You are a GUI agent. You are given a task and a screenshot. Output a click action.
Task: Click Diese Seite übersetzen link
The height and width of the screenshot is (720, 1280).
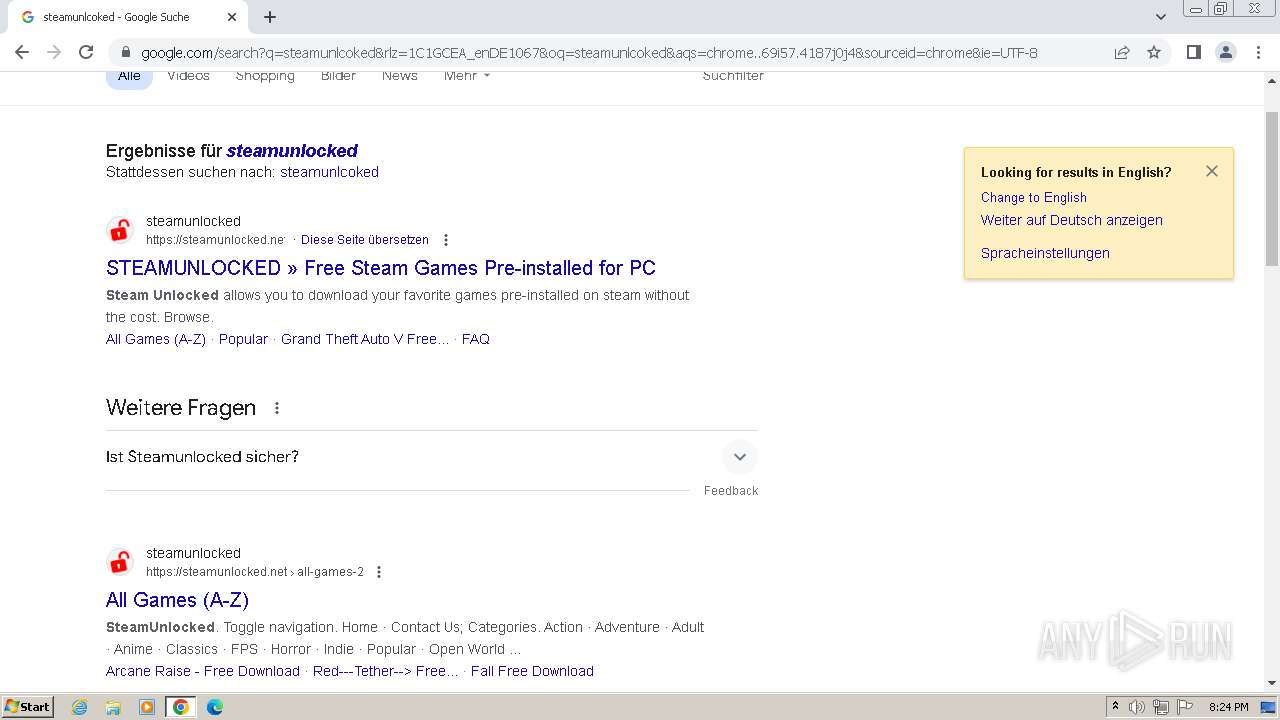tap(365, 240)
